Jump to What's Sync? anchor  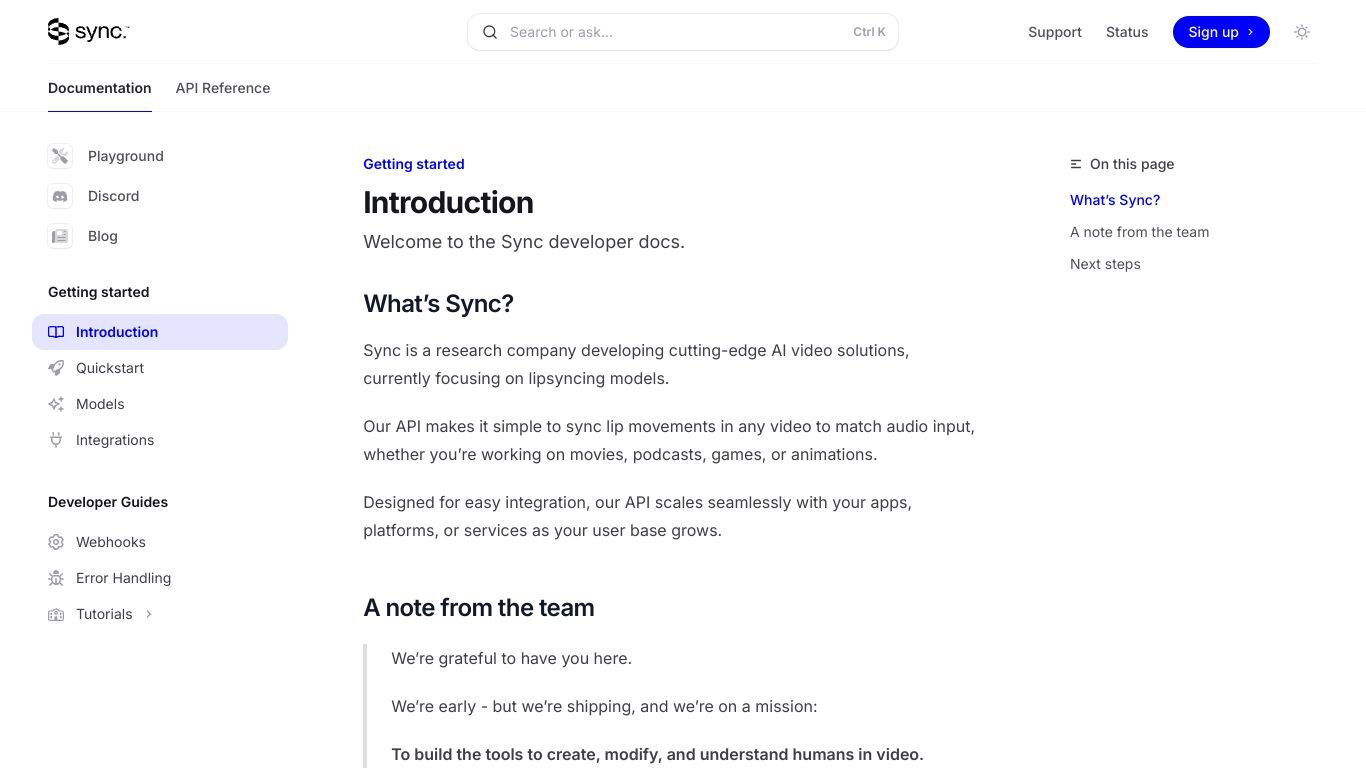point(1115,200)
